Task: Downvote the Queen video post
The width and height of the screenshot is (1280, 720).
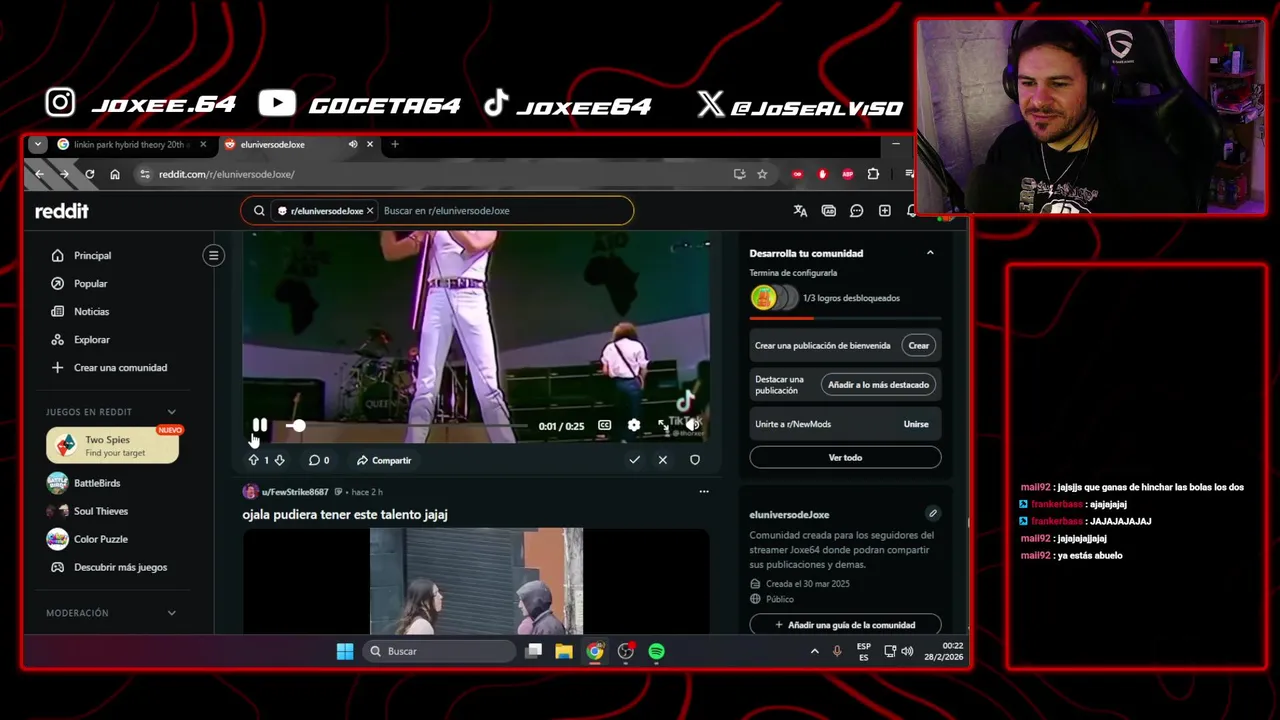Action: [x=279, y=460]
